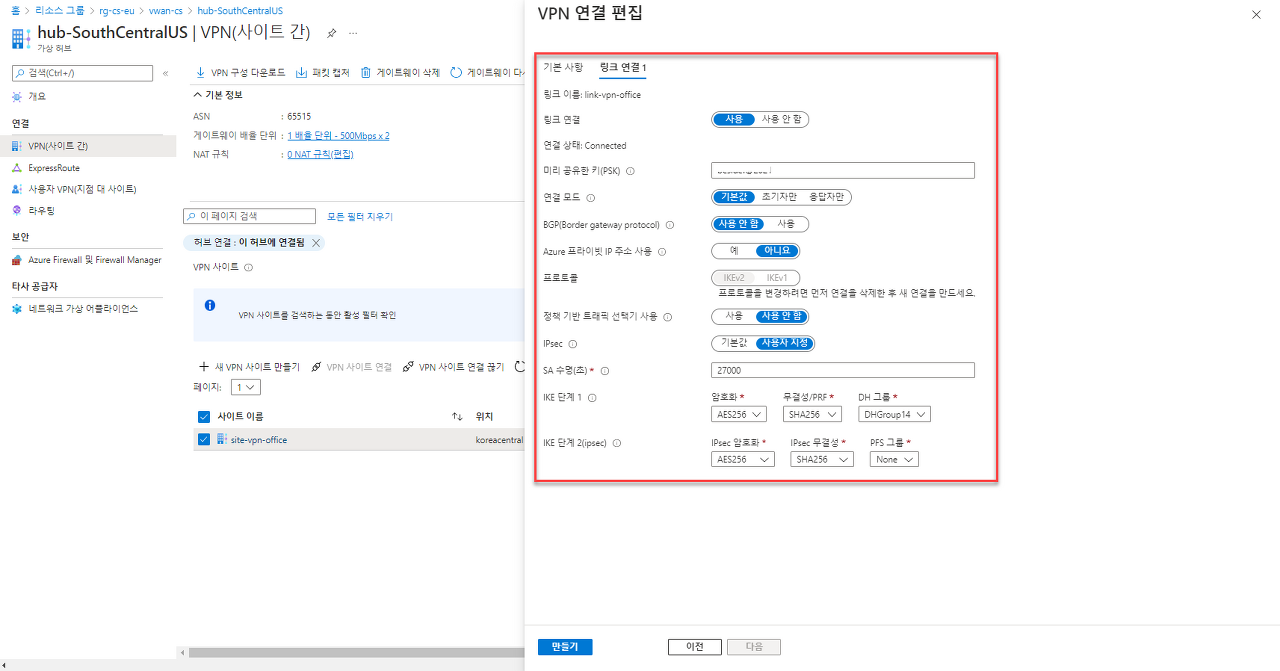
Task: Select VPN(사이트 간) in the sidebar
Action: (88, 146)
